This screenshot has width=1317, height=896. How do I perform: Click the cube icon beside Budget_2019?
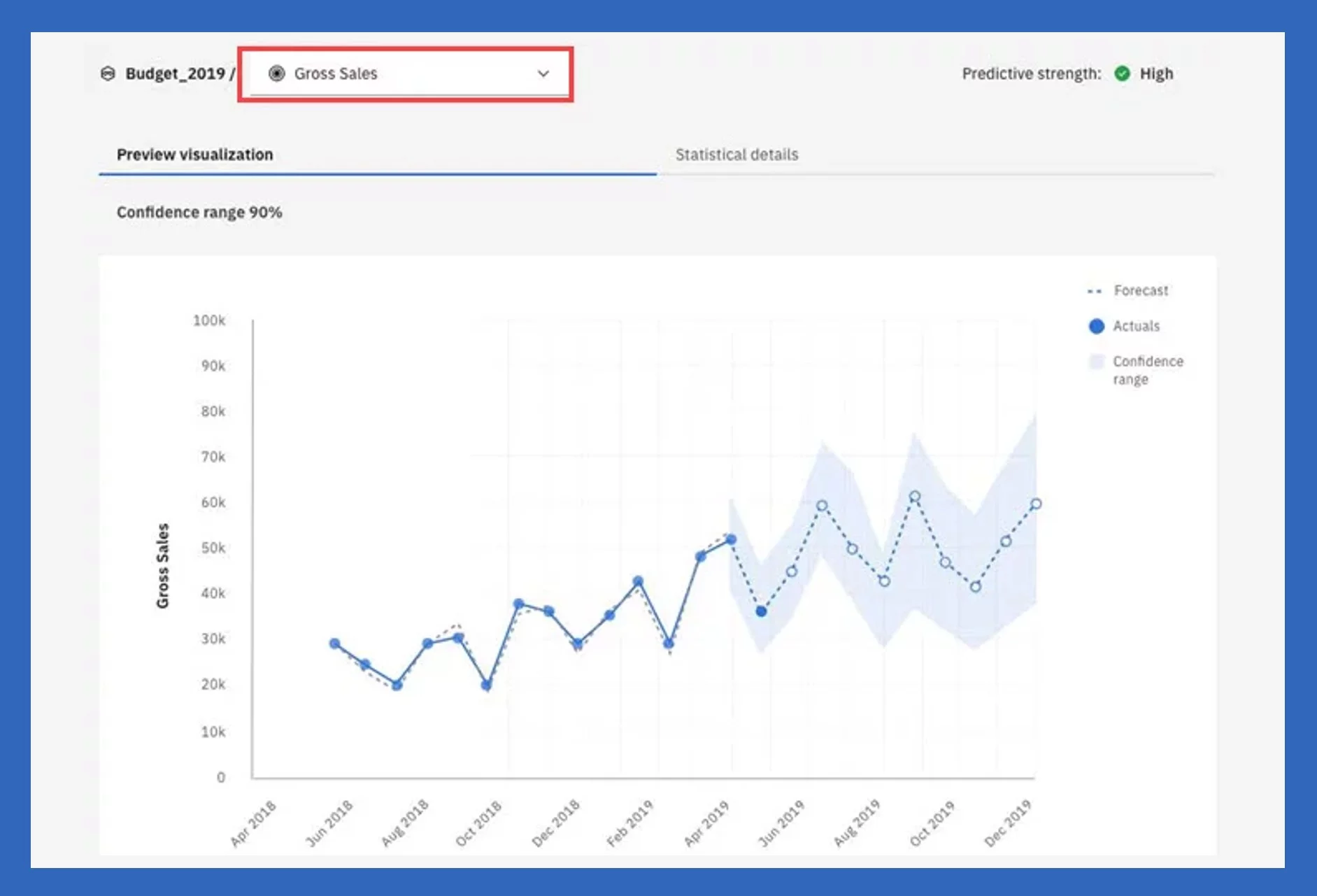108,73
